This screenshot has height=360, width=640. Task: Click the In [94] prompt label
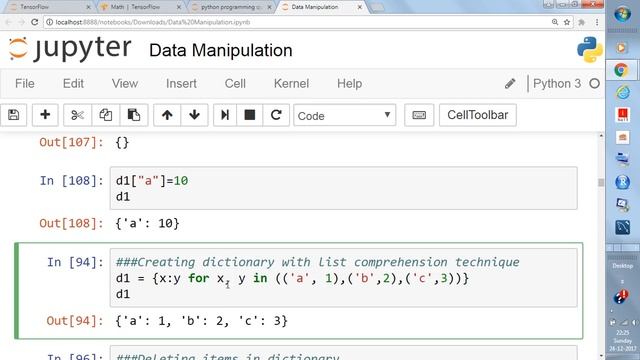[x=75, y=262]
